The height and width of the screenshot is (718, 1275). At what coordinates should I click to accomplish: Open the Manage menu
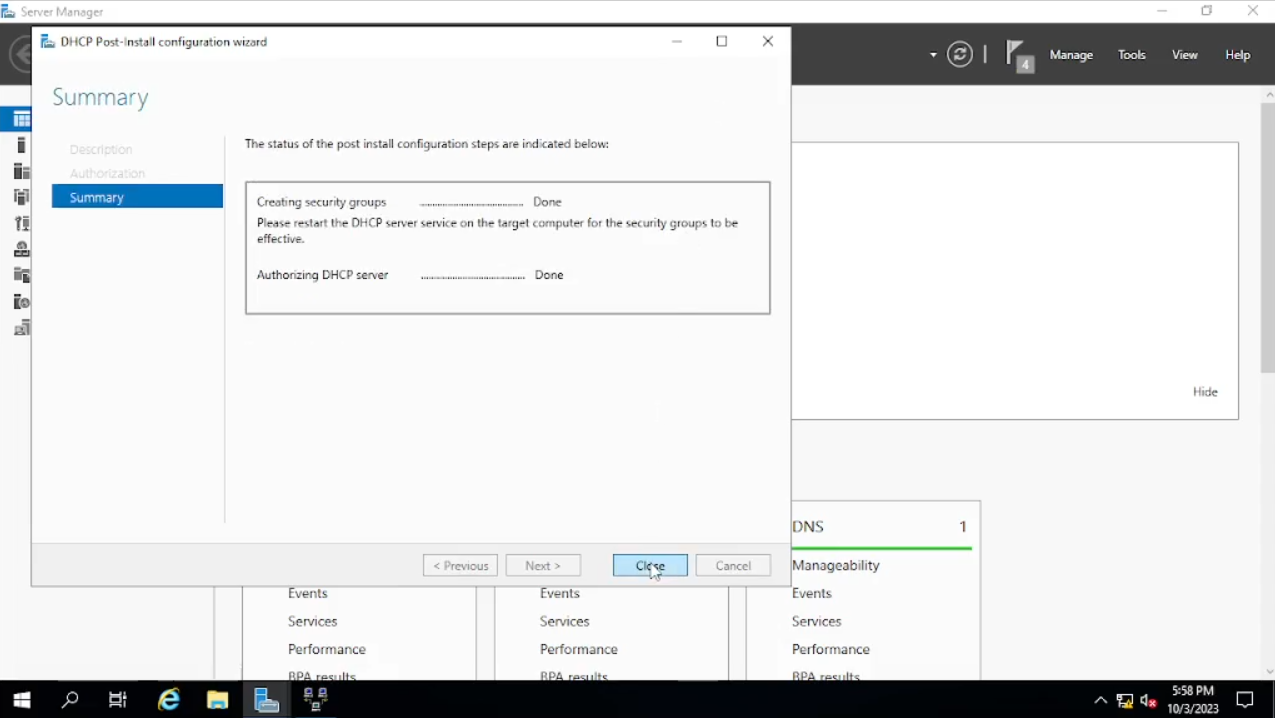[1071, 55]
